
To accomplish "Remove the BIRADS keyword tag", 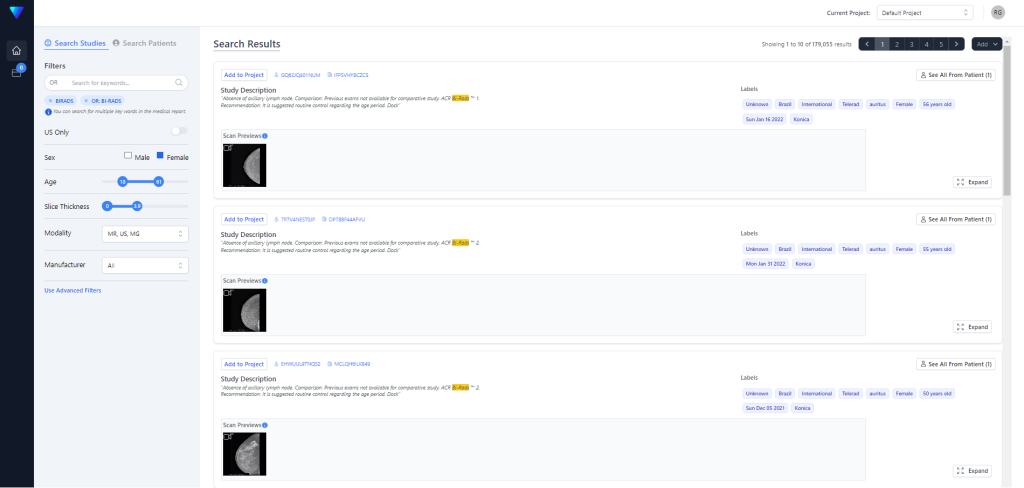I will [51, 101].
